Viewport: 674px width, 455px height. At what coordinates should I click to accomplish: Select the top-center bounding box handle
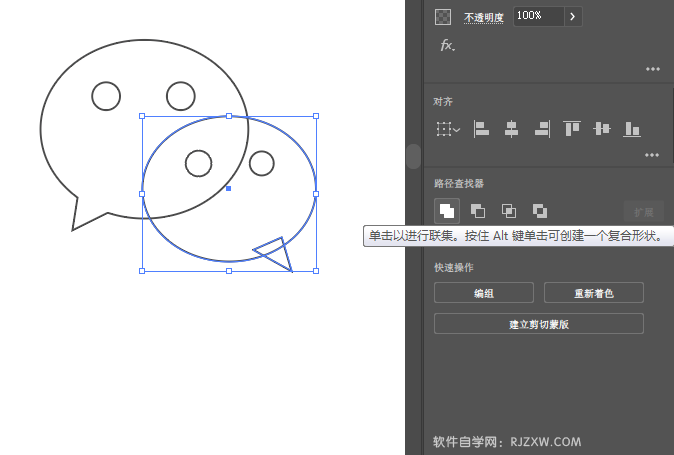229,116
